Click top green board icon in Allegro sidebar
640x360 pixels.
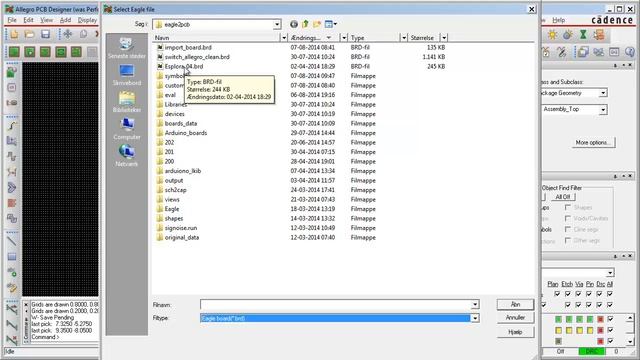[x=12, y=72]
